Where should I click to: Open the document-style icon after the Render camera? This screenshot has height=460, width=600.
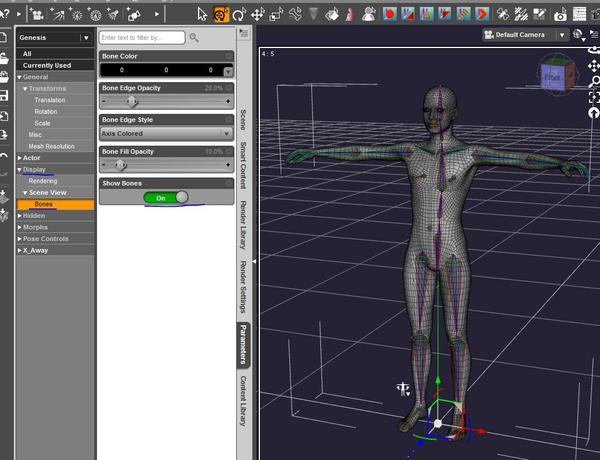pyautogui.click(x=580, y=15)
